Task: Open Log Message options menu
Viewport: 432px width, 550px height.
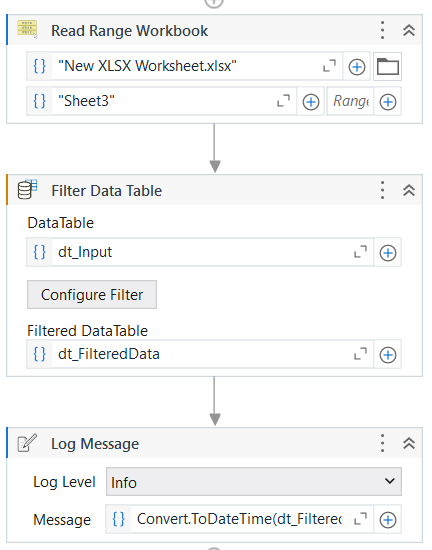Action: click(383, 443)
